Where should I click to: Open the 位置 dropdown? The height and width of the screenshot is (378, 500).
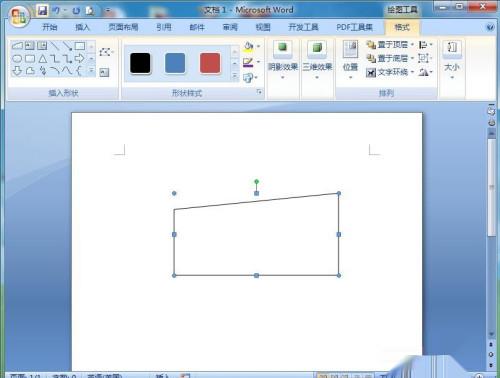point(350,60)
